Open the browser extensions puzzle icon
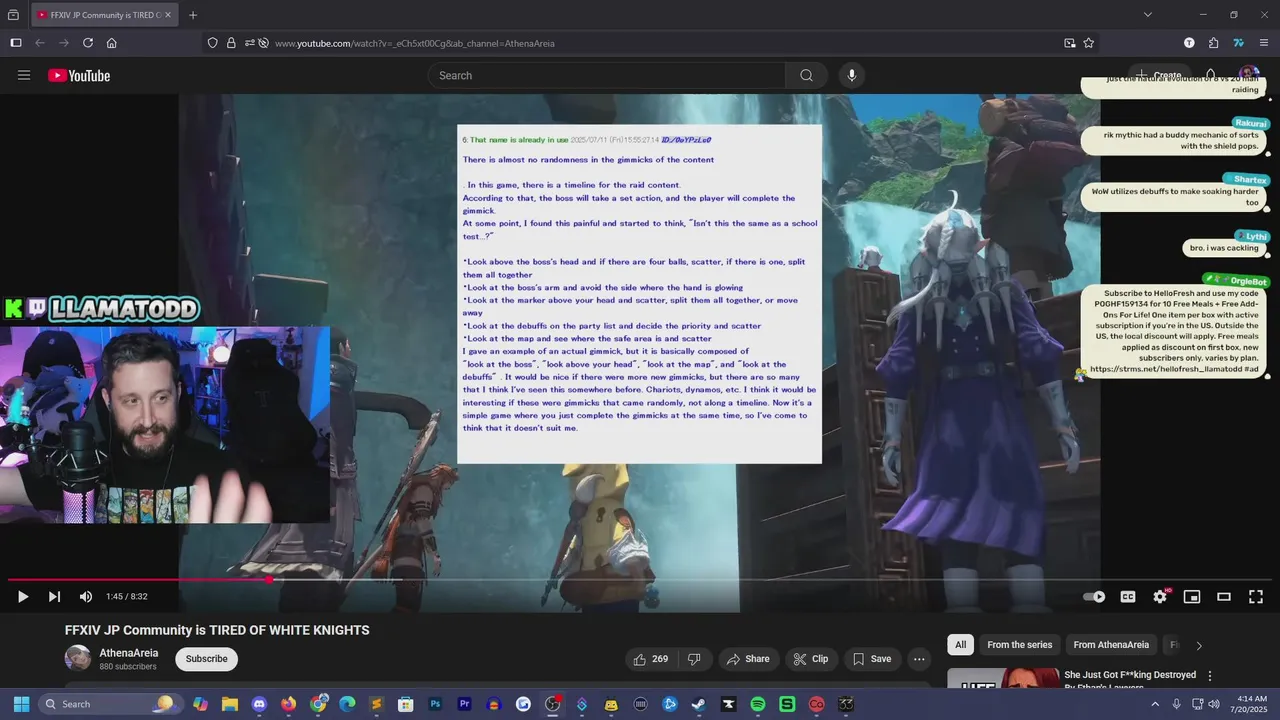Screen dimensions: 1280x720 pos(1214,43)
